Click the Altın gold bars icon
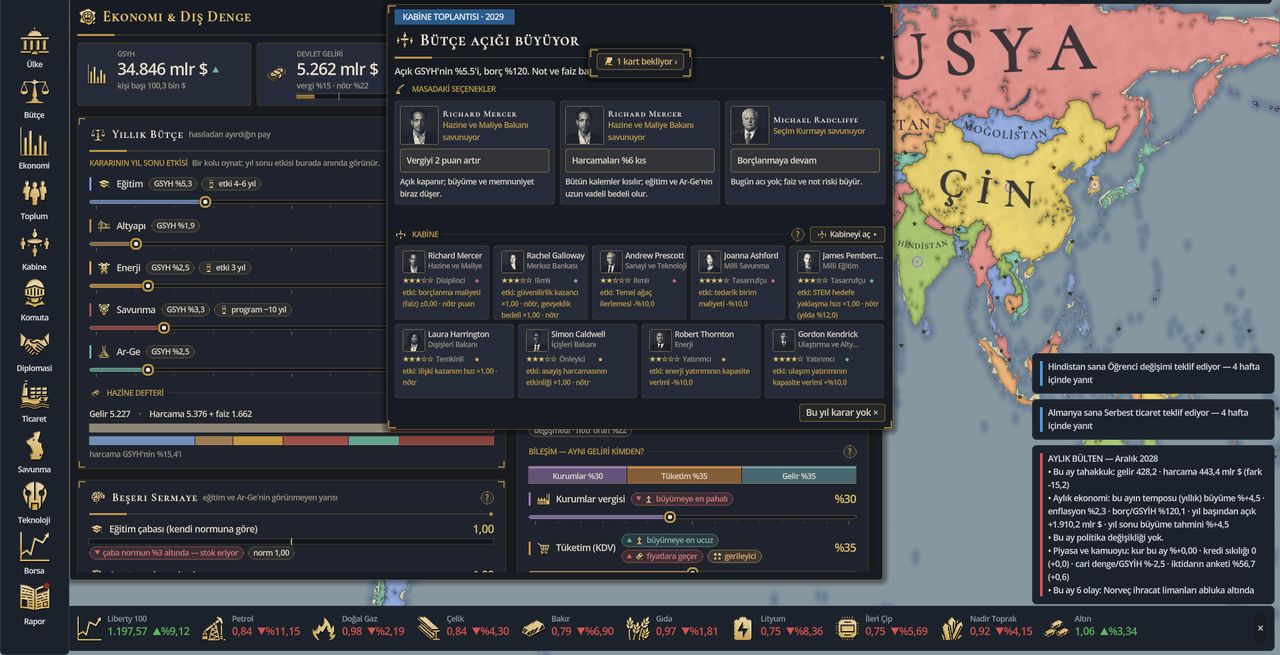 pos(1056,628)
